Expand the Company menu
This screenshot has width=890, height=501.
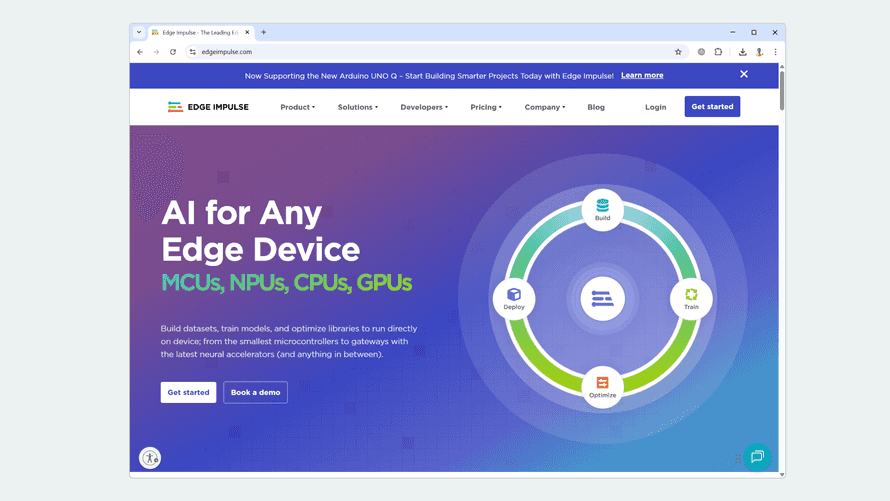(544, 107)
